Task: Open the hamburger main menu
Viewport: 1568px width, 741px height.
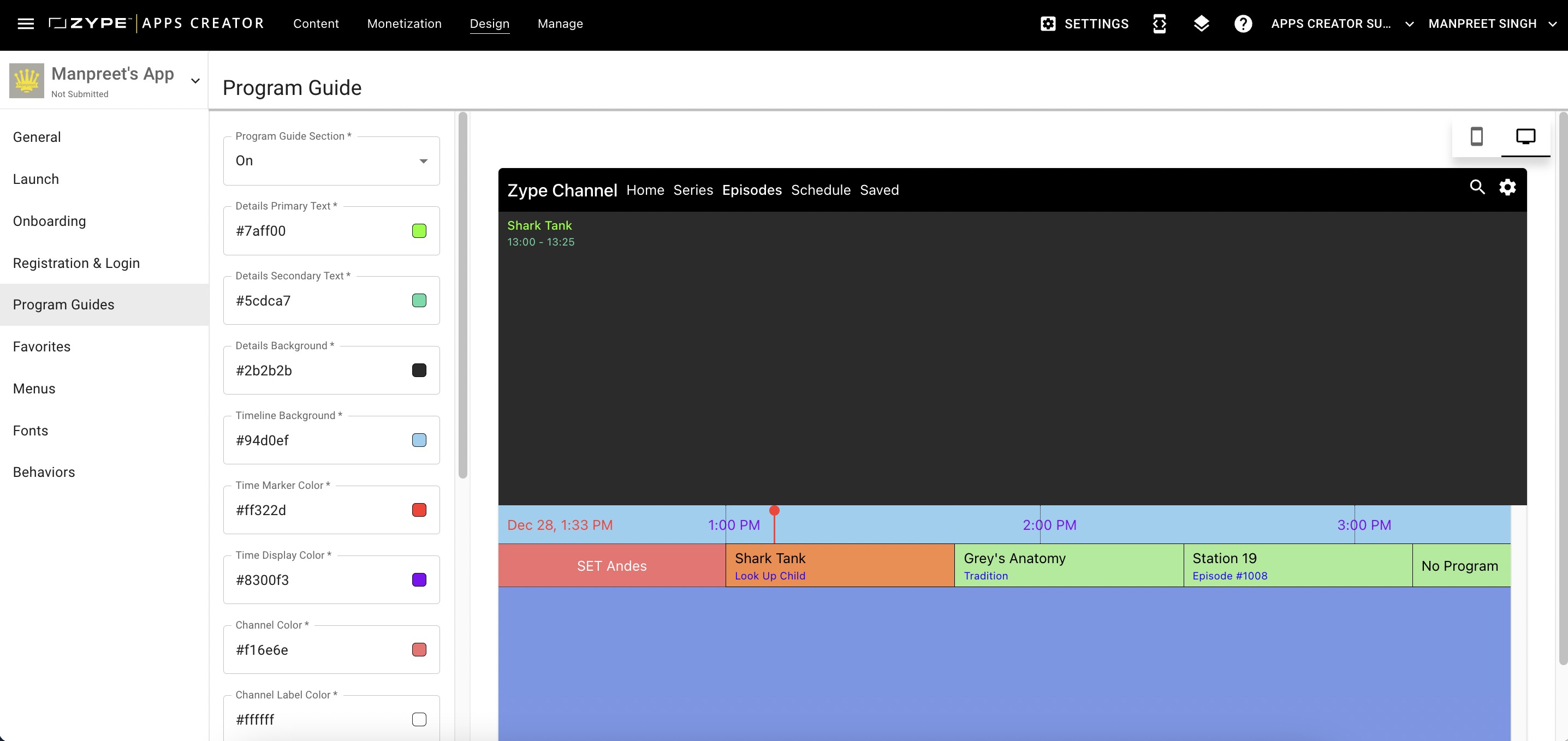Action: coord(26,23)
